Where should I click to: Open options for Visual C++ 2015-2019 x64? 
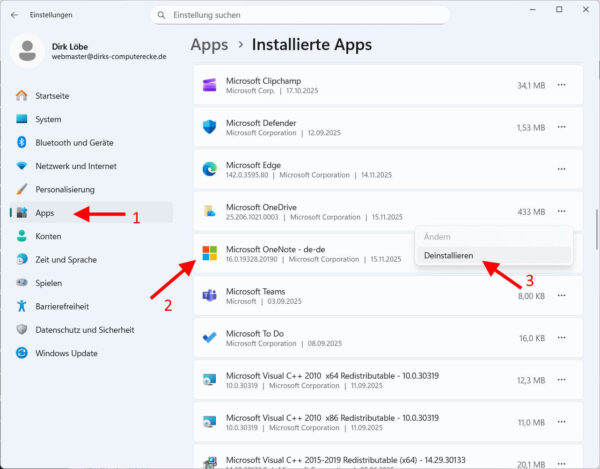(561, 464)
